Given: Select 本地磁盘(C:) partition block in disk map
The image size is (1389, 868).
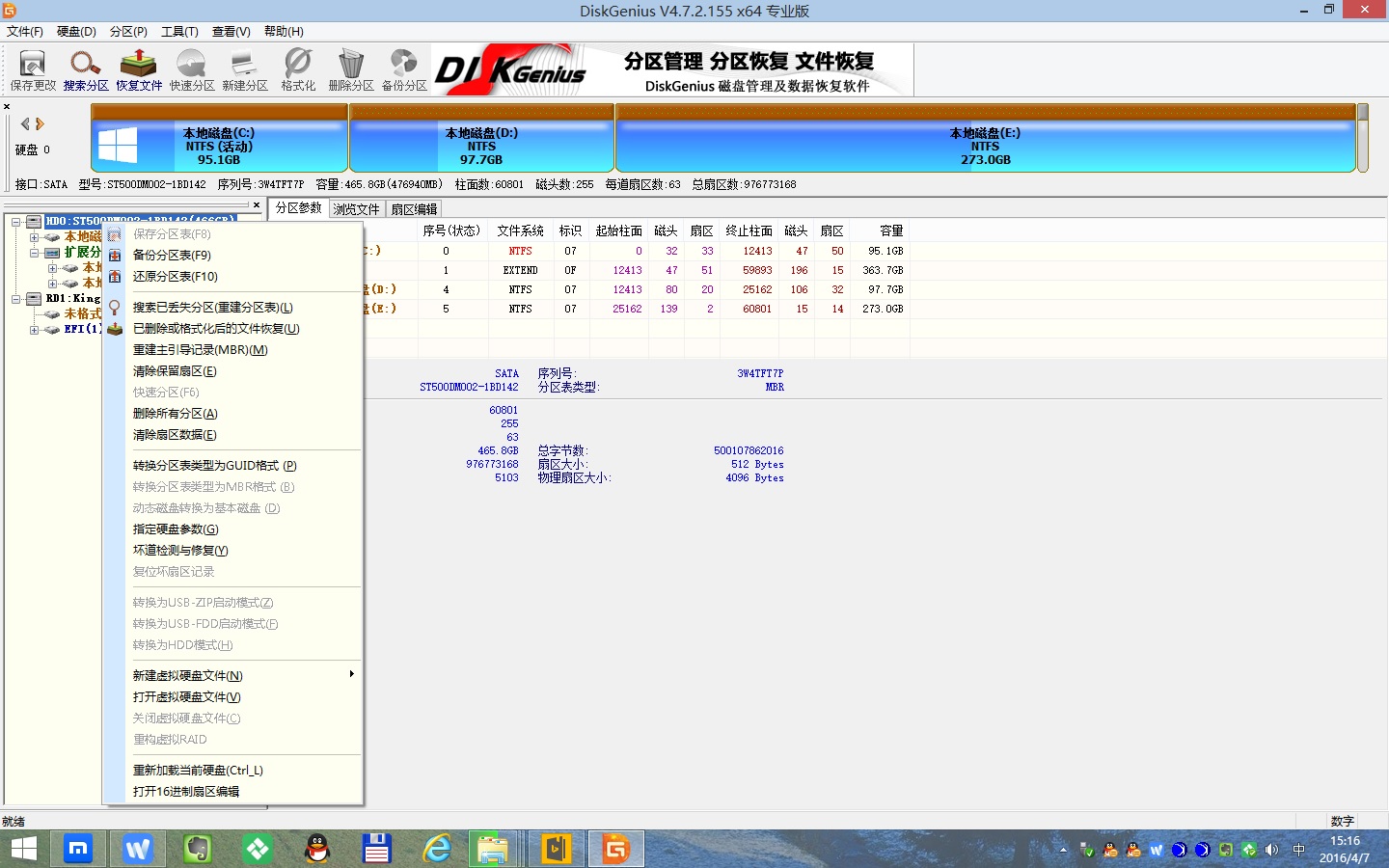Looking at the screenshot, I should click(219, 138).
